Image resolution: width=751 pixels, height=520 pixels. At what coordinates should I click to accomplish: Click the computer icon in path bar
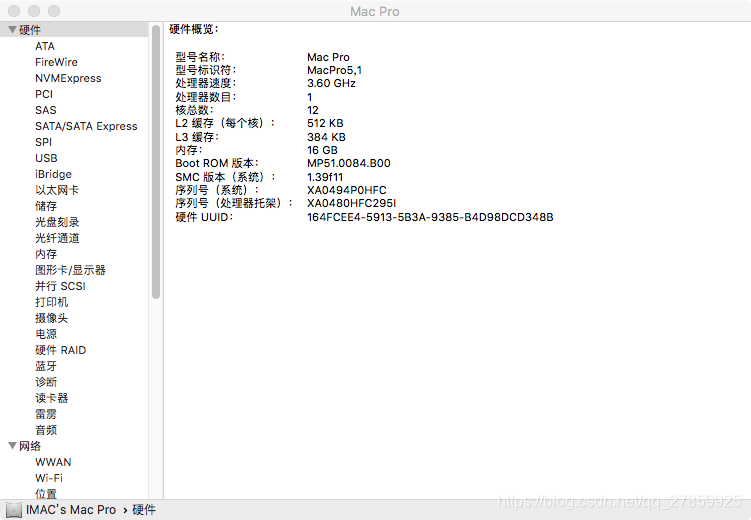click(14, 510)
